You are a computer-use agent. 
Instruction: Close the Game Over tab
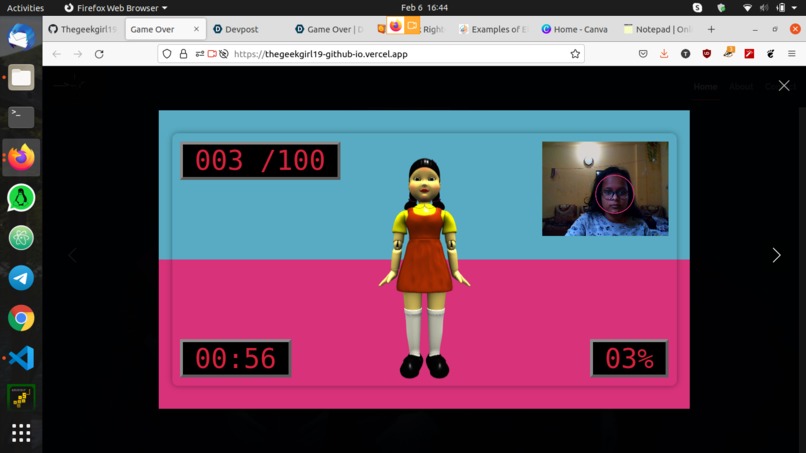pyautogui.click(x=196, y=29)
